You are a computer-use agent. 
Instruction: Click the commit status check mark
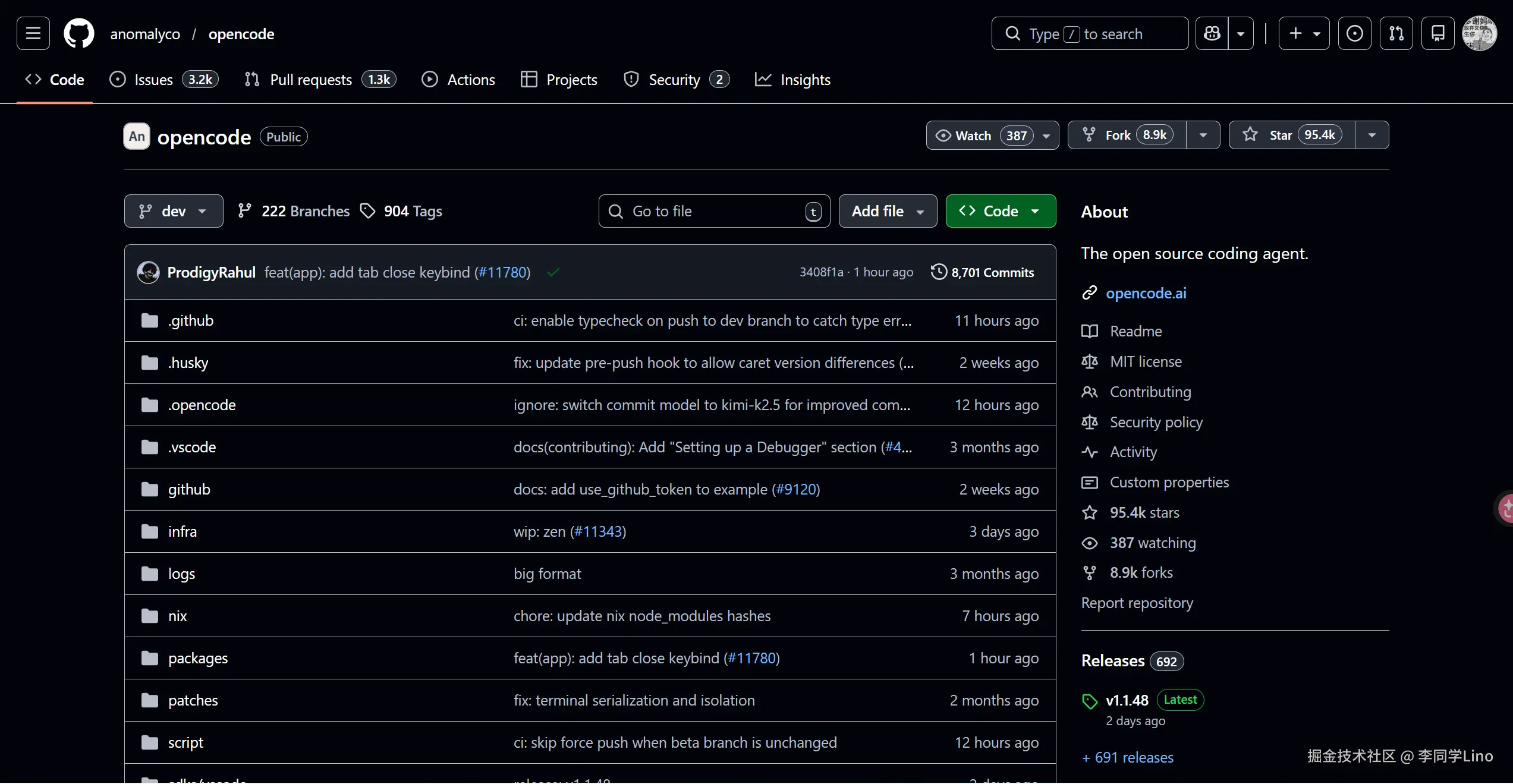553,272
